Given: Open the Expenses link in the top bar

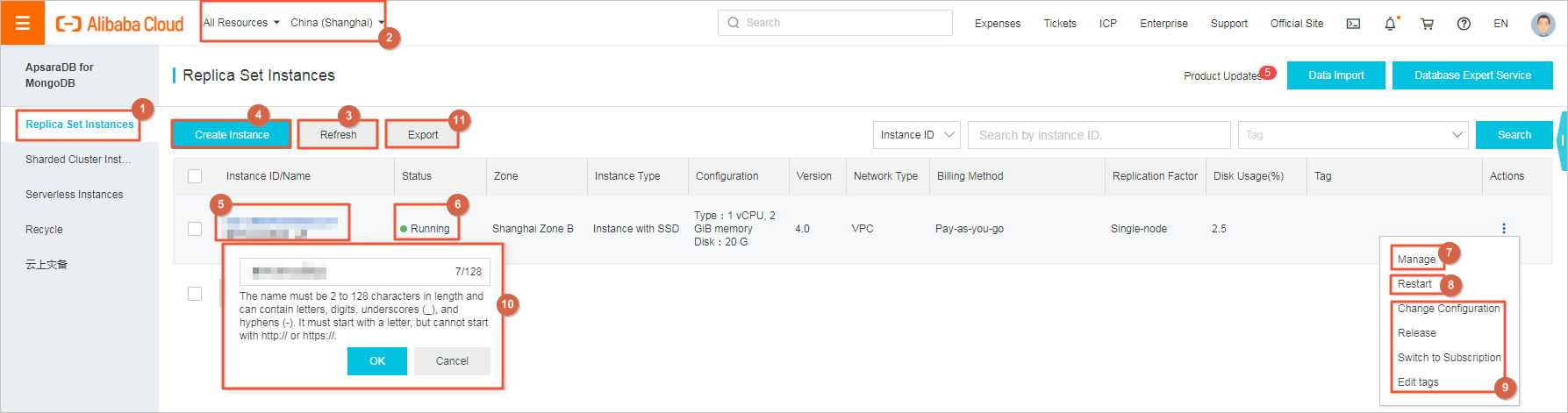Looking at the screenshot, I should click(x=998, y=24).
